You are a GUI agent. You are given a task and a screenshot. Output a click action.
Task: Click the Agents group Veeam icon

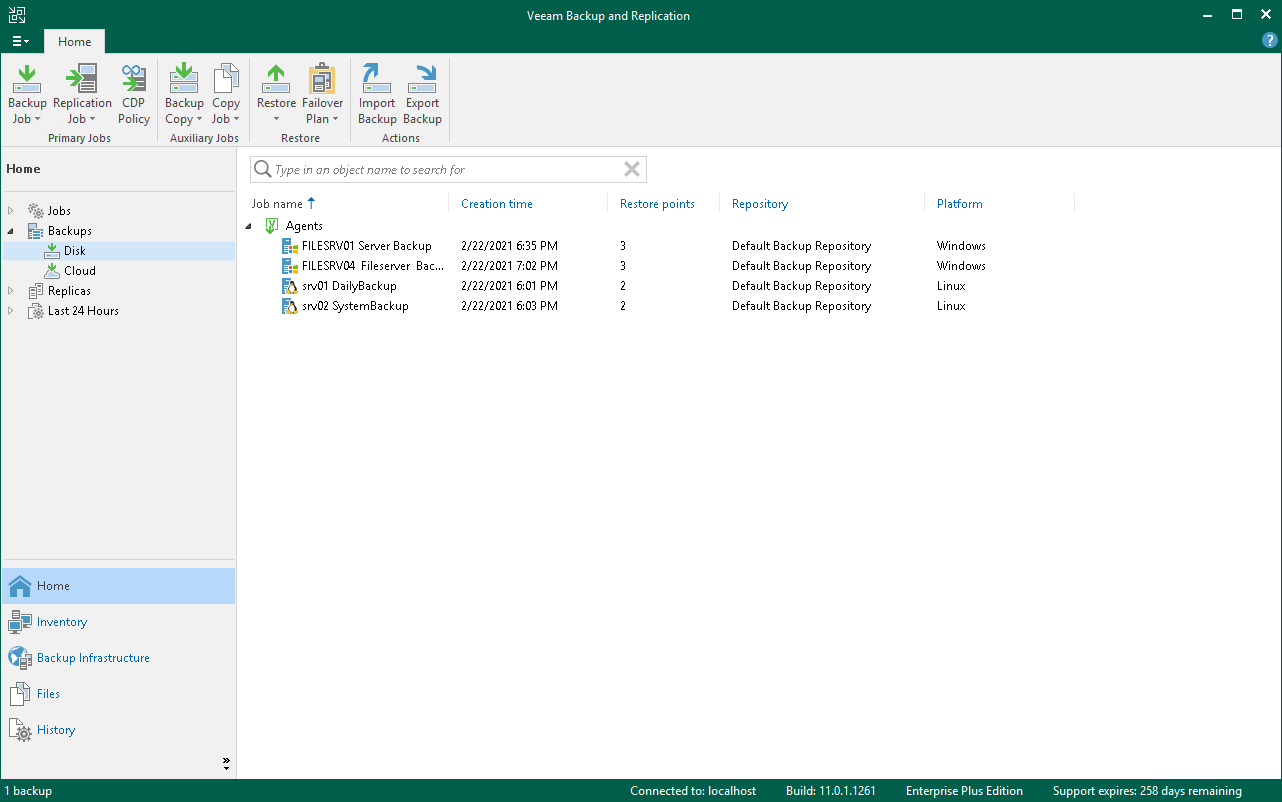pyautogui.click(x=271, y=226)
